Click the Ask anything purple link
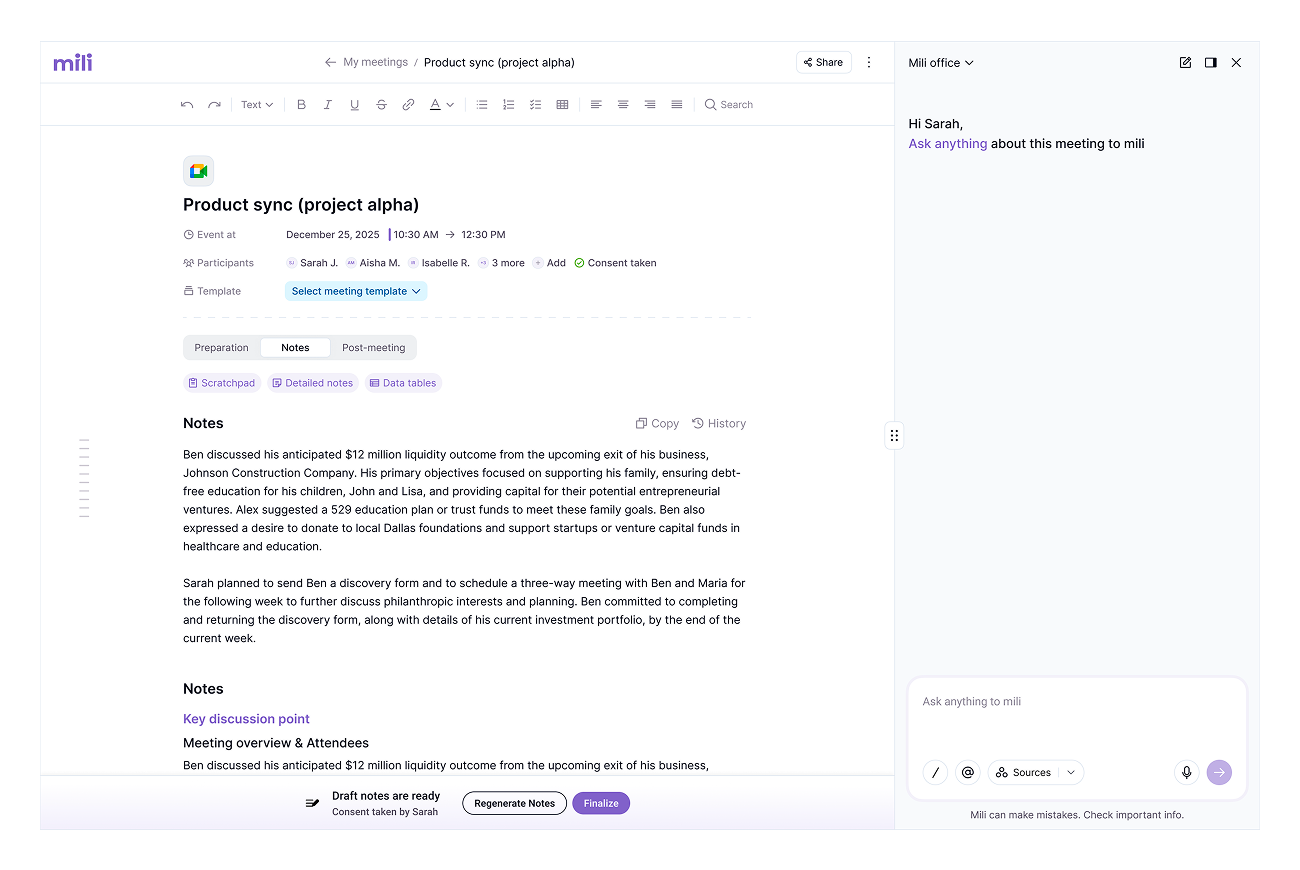The image size is (1300, 870). pos(947,144)
